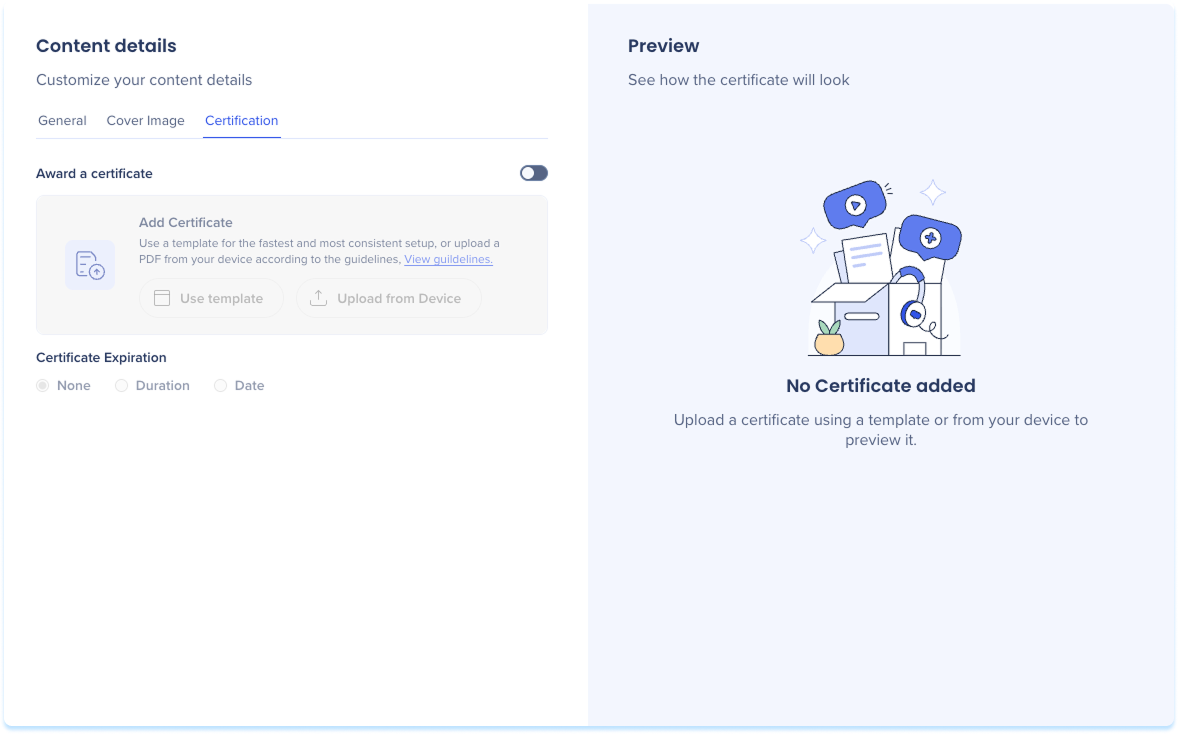Click the play speech bubble in the illustration
1178x734 pixels.
point(854,205)
